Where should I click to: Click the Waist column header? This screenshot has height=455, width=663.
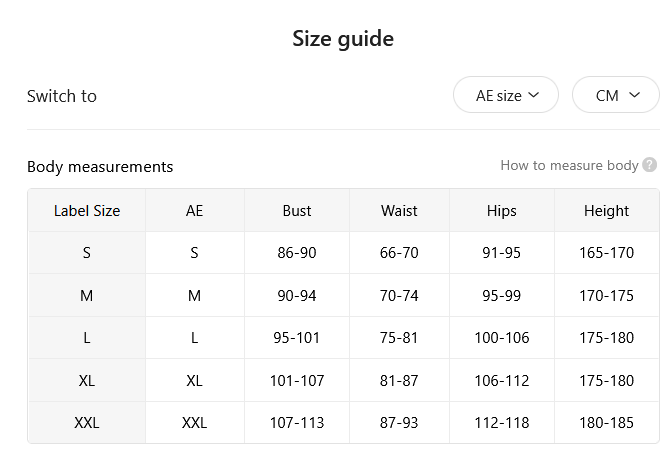399,211
